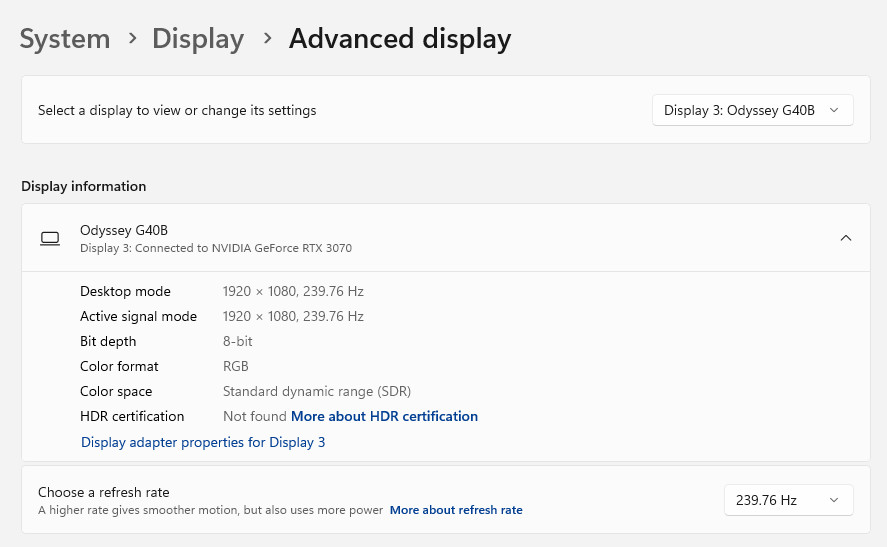Click the monitor icon beside Odyssey G40B

click(x=50, y=238)
